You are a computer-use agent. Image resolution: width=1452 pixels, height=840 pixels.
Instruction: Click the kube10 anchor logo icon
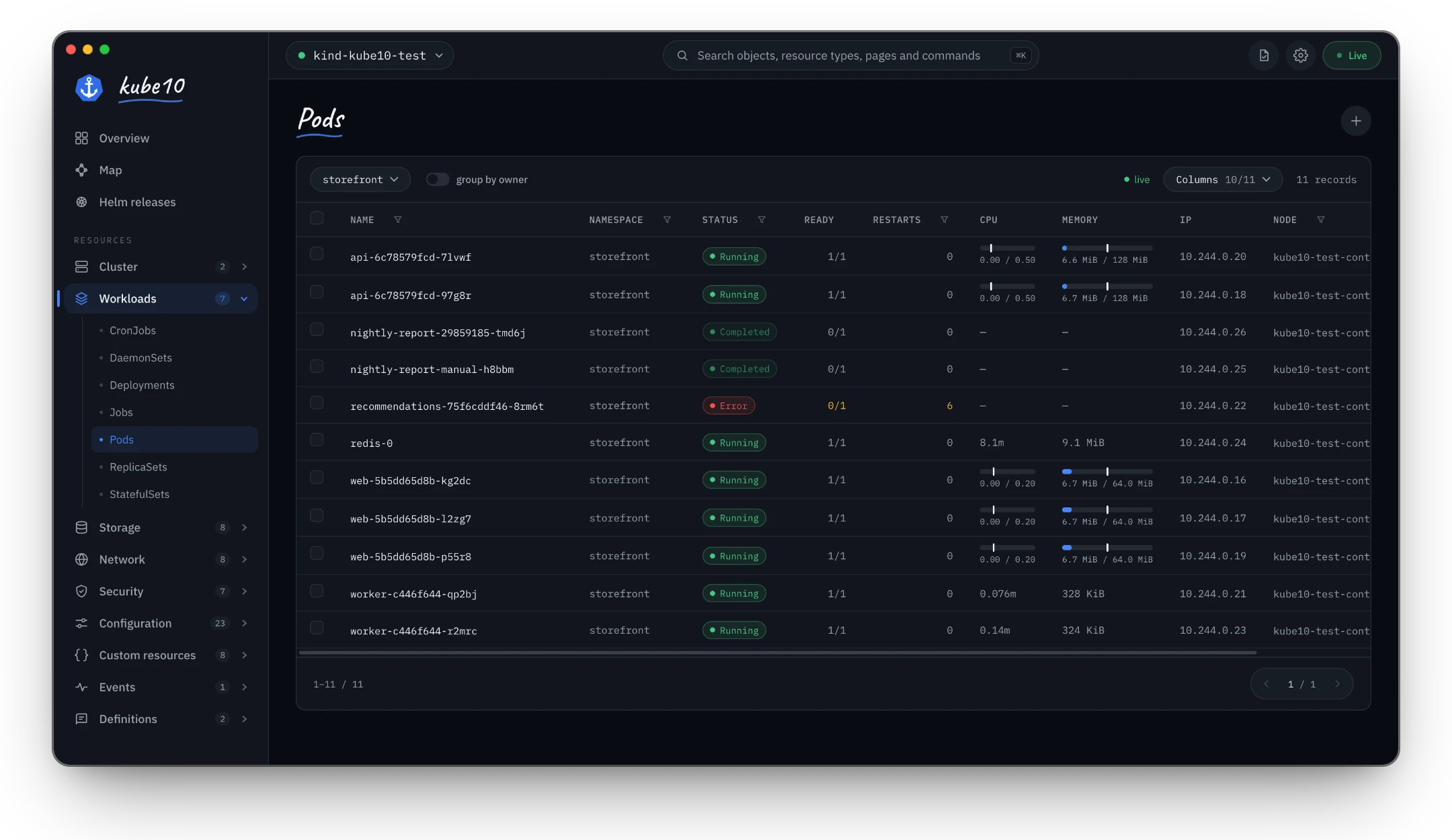[x=89, y=88]
